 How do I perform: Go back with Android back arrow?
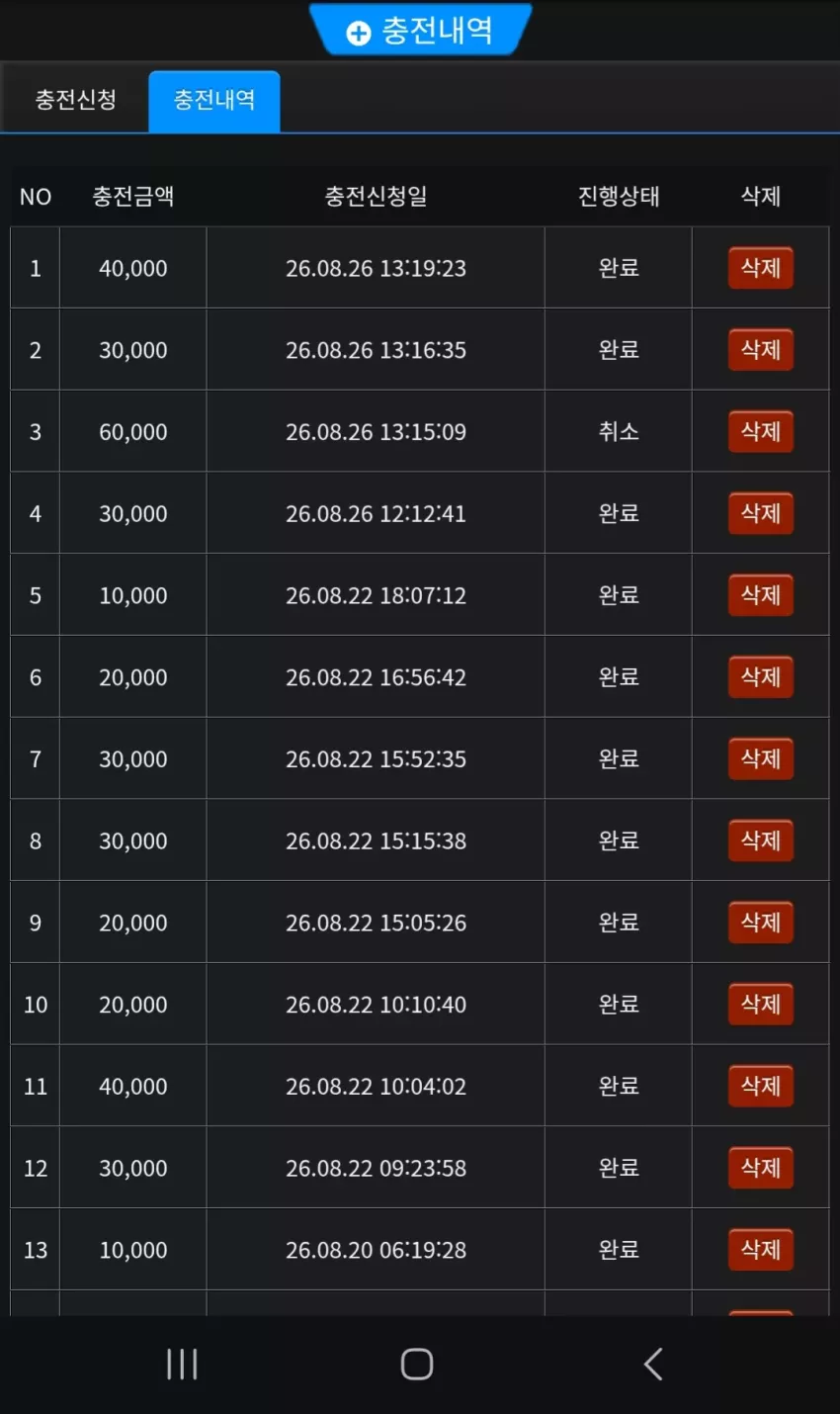click(x=652, y=1364)
